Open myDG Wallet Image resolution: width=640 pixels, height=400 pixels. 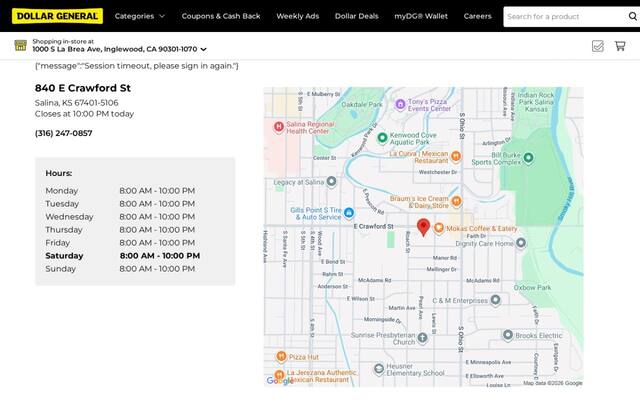421,16
